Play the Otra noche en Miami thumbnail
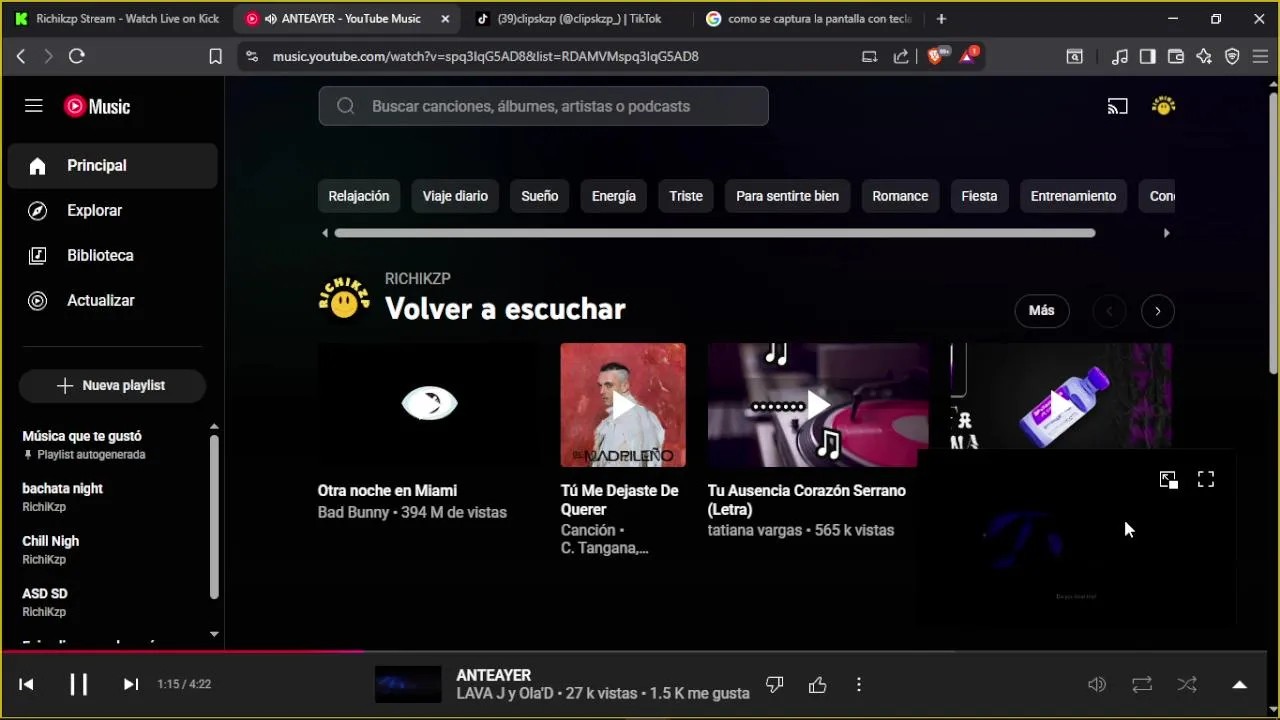Screen dimensions: 1280x720 click(x=429, y=405)
